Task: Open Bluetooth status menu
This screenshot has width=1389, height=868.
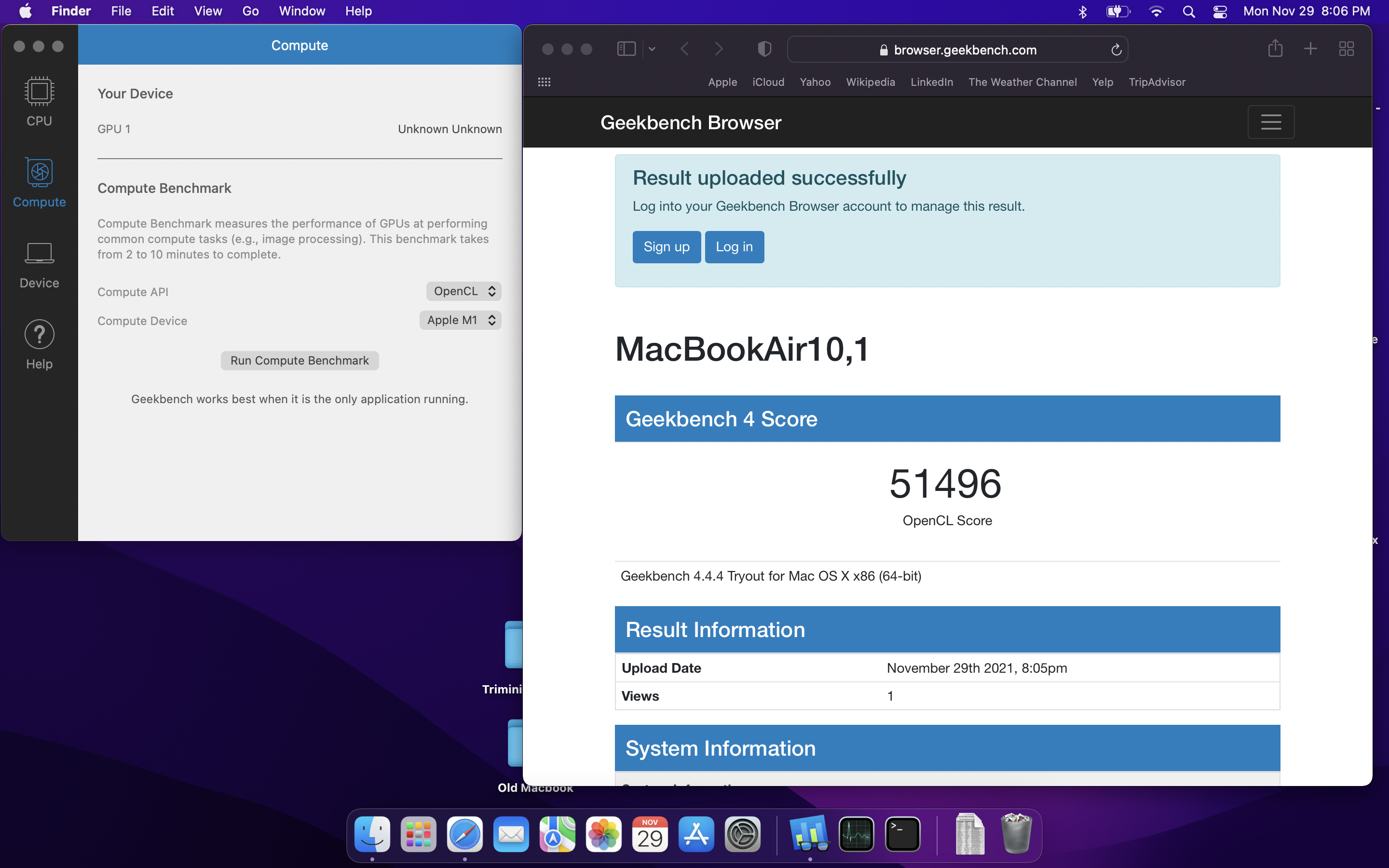Action: [x=1082, y=12]
